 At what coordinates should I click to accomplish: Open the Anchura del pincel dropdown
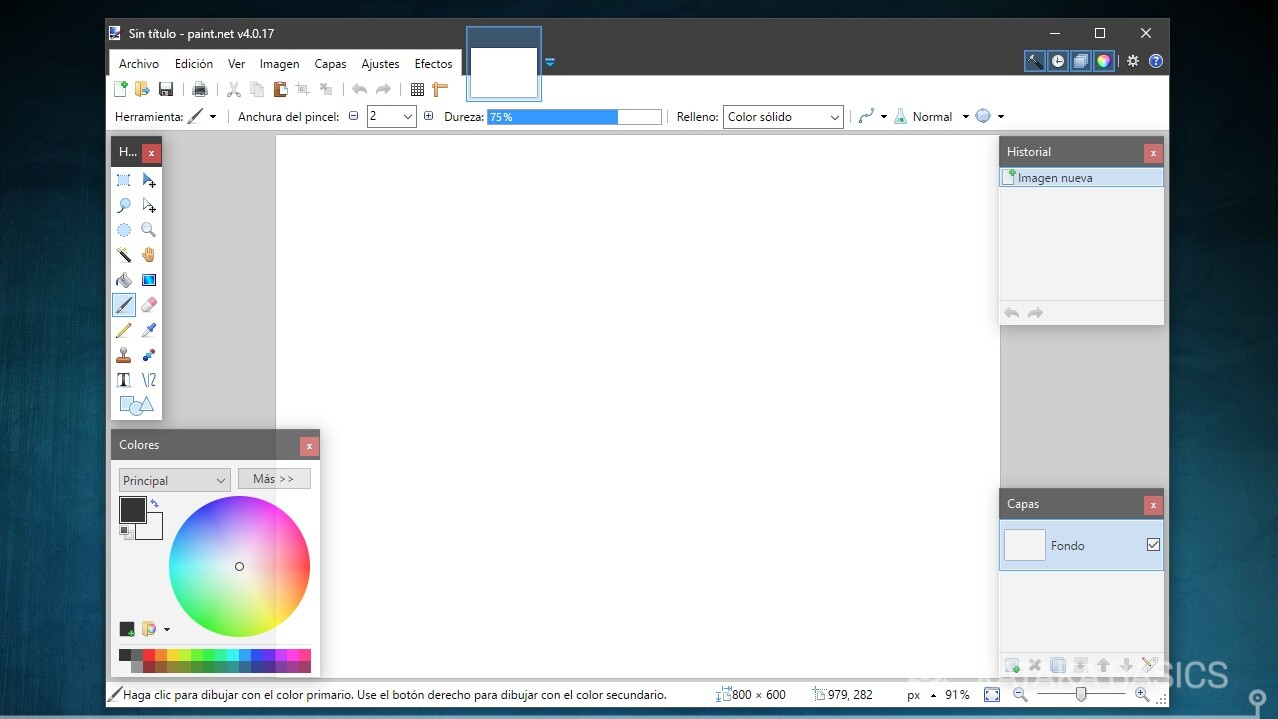coord(409,116)
